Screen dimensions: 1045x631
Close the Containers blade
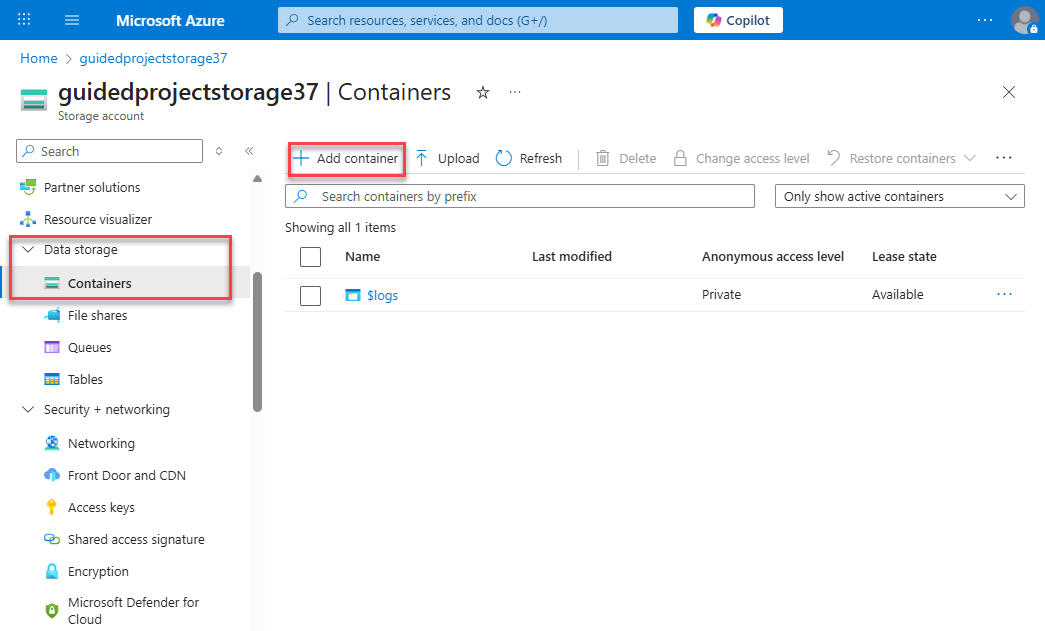pos(1008,92)
